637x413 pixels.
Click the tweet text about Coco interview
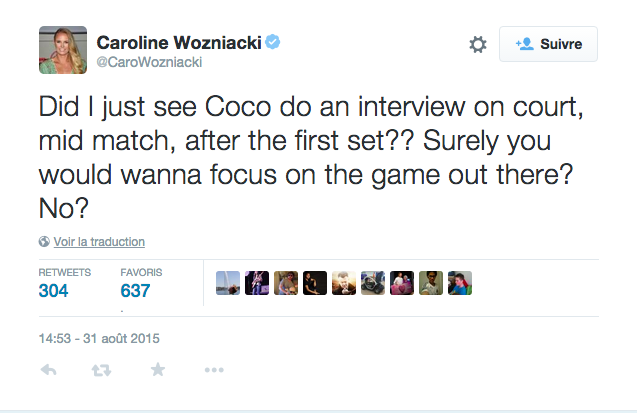pos(311,158)
